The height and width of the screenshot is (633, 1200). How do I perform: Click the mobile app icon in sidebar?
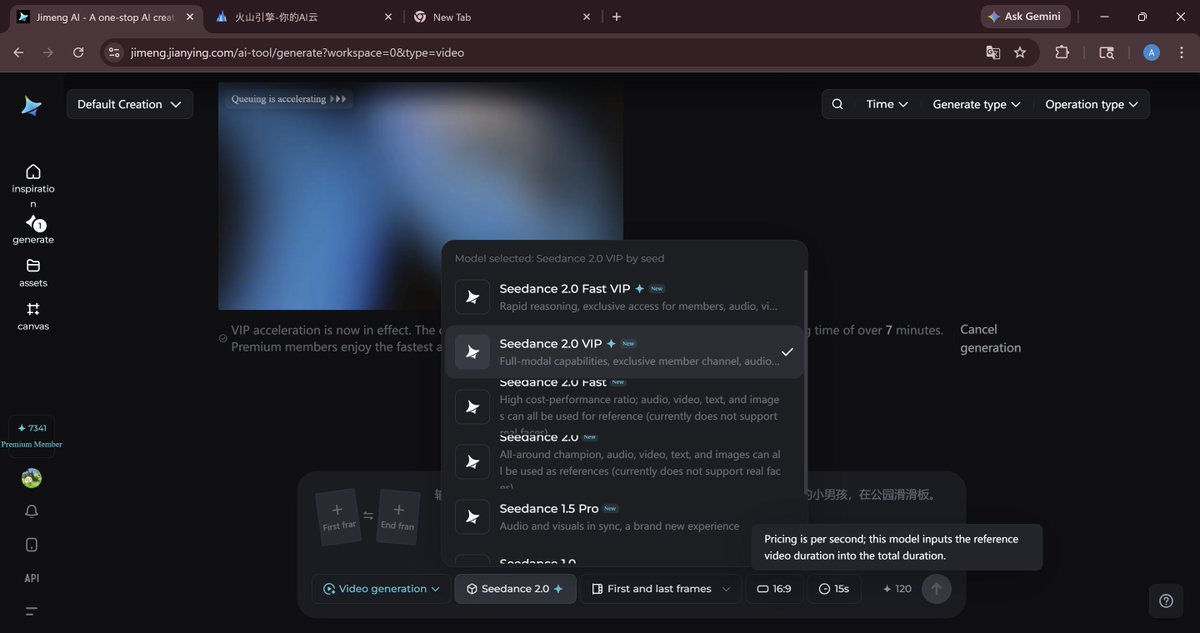point(32,545)
